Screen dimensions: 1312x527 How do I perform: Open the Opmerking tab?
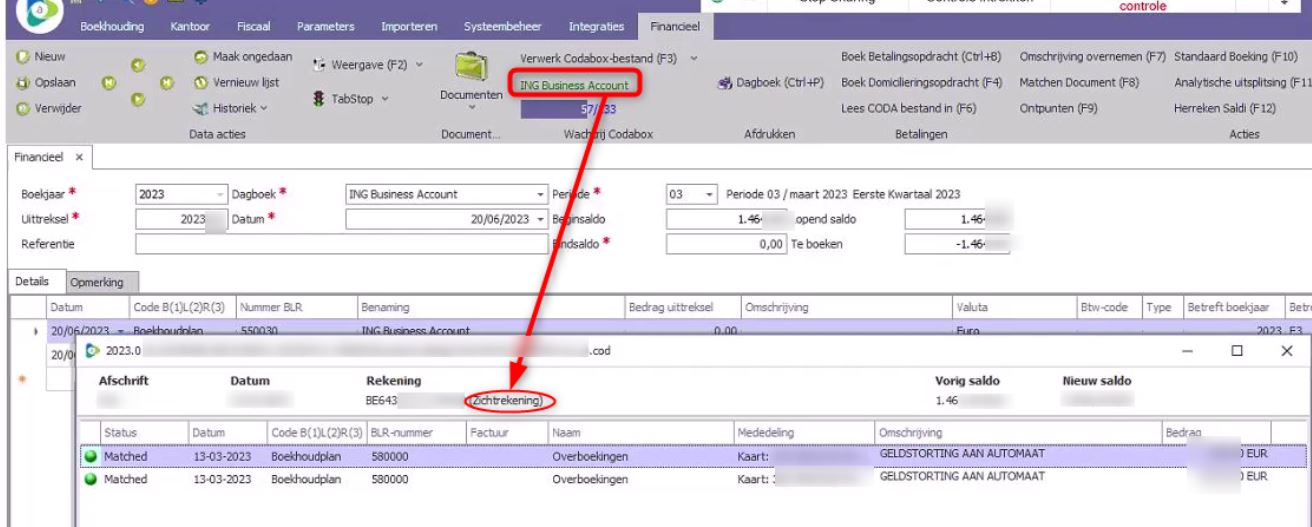103,283
